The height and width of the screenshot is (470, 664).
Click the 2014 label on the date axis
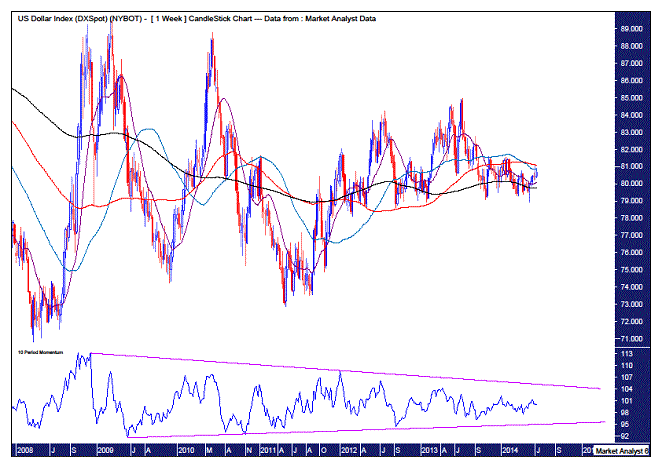pos(510,450)
